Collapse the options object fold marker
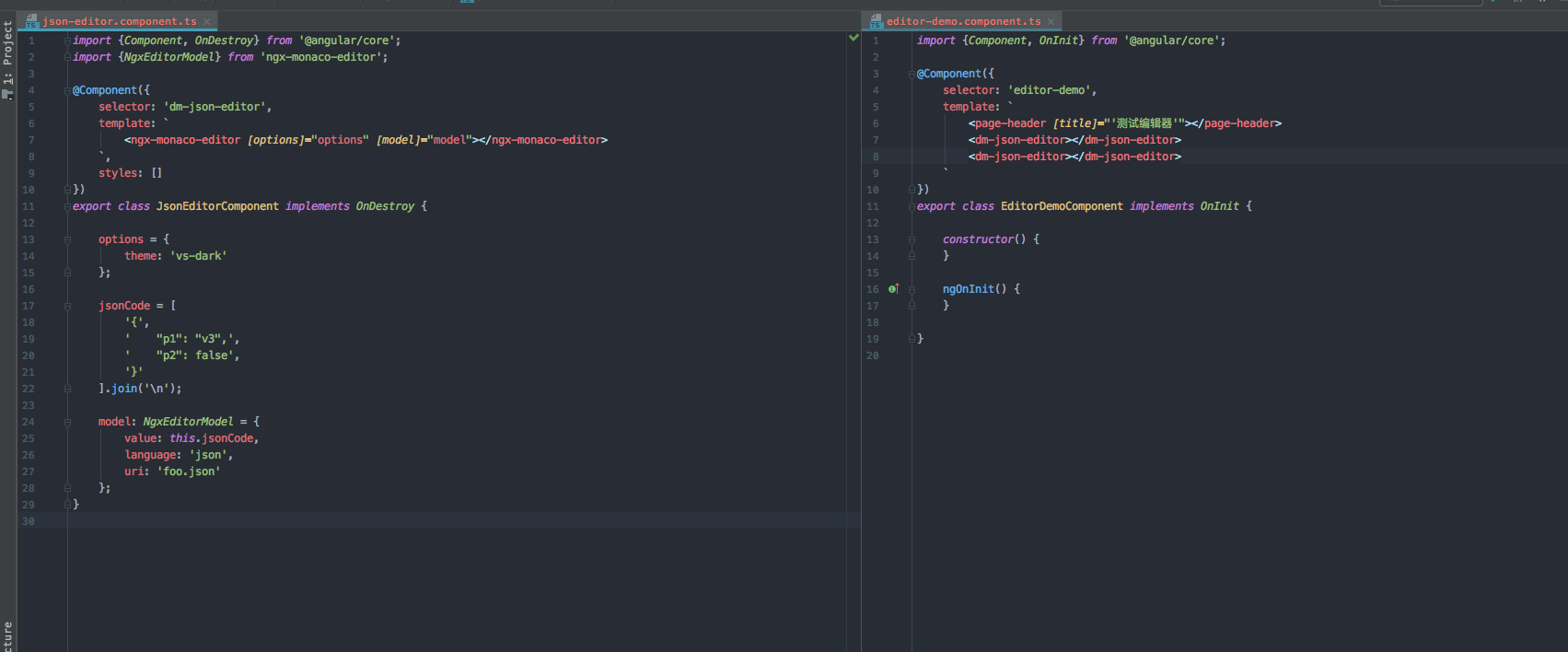The height and width of the screenshot is (652, 1568). tap(68, 239)
